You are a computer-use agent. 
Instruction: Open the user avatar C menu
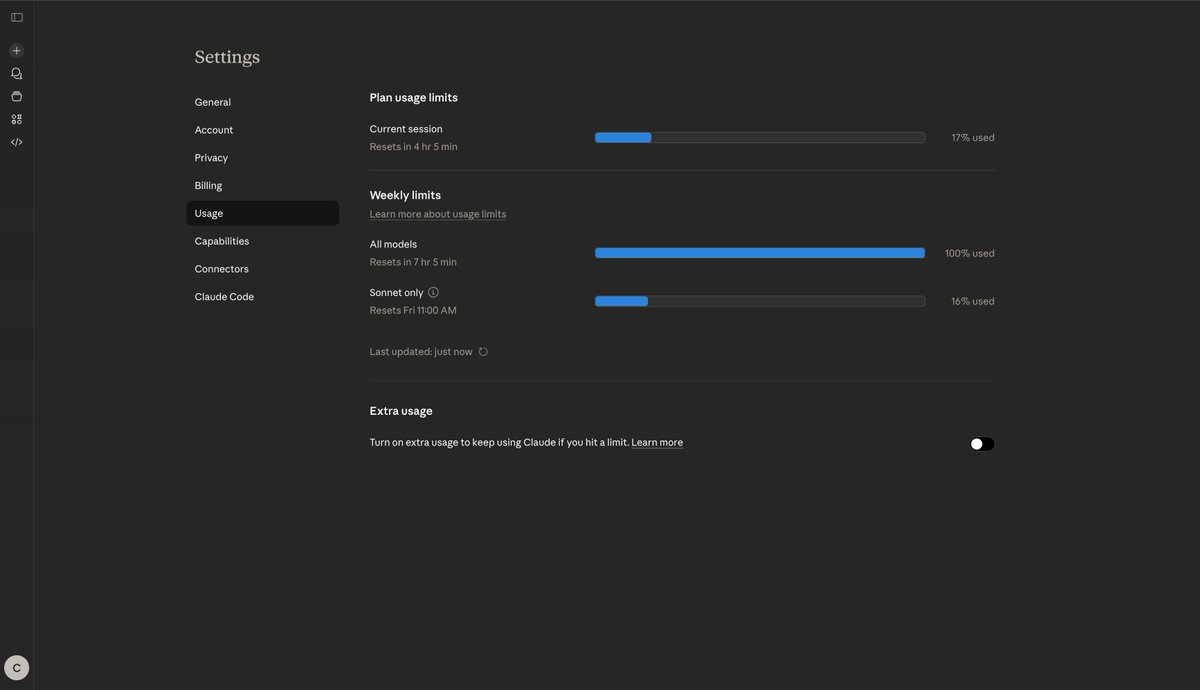point(16,668)
